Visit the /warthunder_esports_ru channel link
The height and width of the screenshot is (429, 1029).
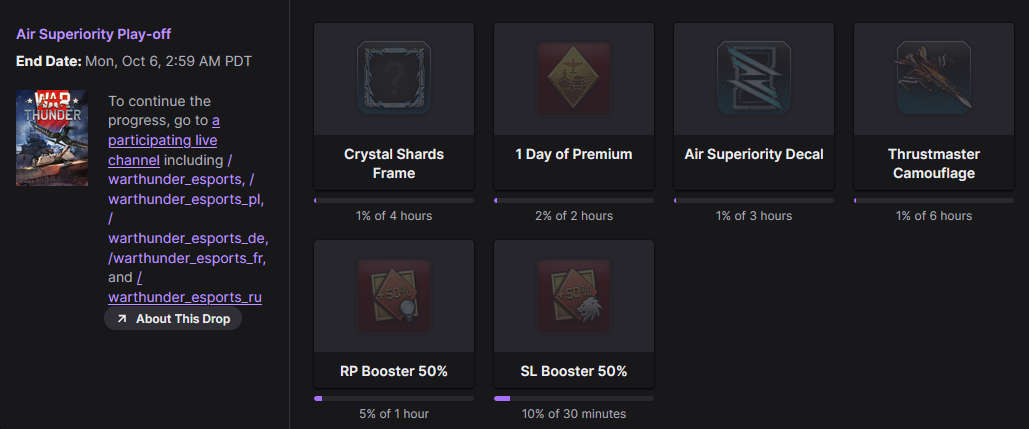tap(185, 297)
